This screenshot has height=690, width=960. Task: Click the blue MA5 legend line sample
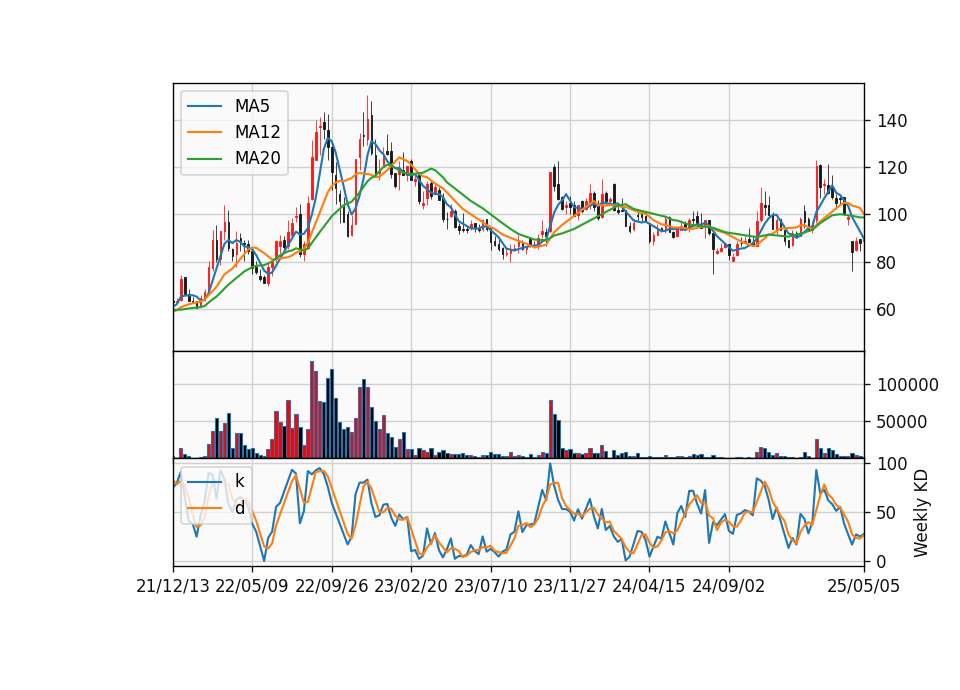click(204, 107)
